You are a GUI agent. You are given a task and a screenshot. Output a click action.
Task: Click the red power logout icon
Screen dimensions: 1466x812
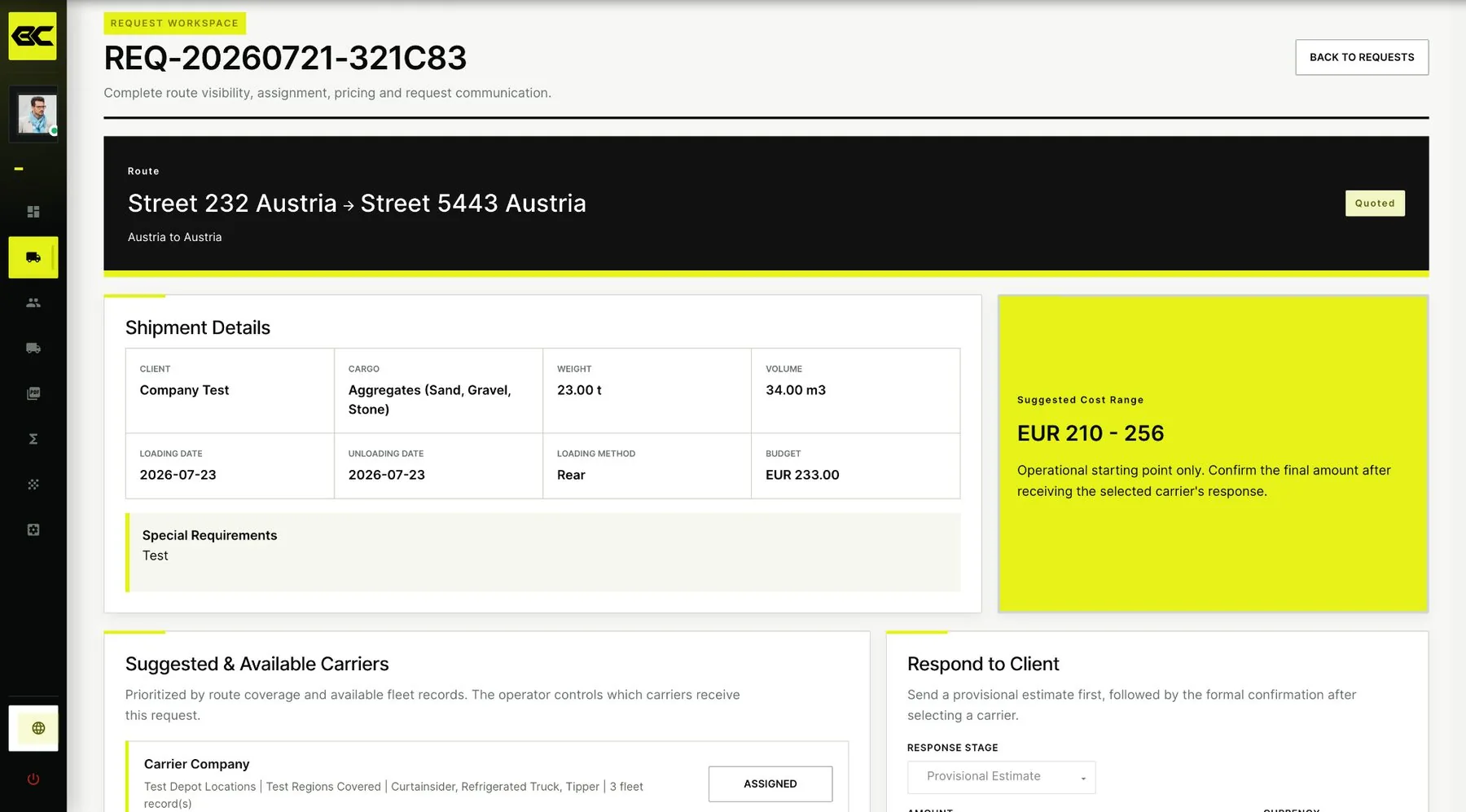(33, 779)
